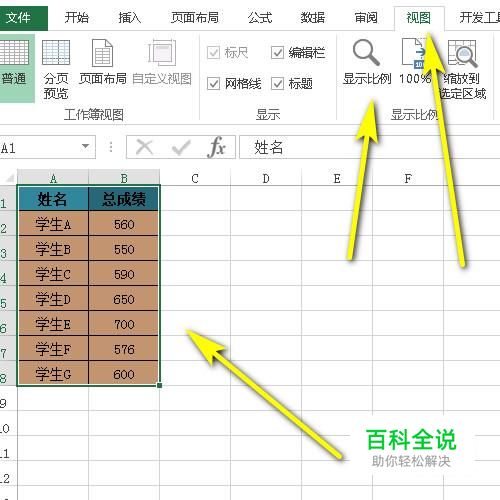Select cell 学生C
500x500 pixels.
click(53, 274)
